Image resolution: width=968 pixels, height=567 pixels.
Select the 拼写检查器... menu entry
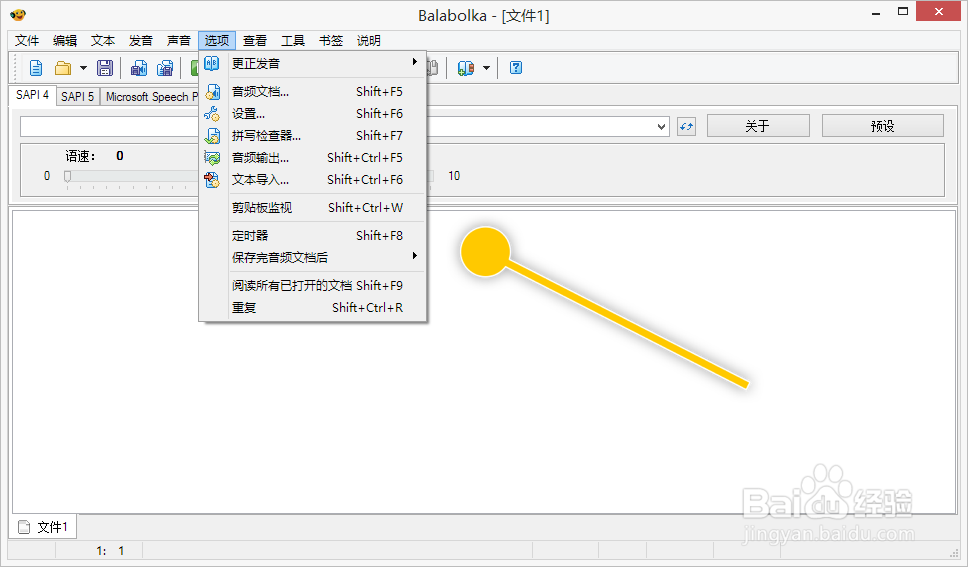(x=312, y=136)
